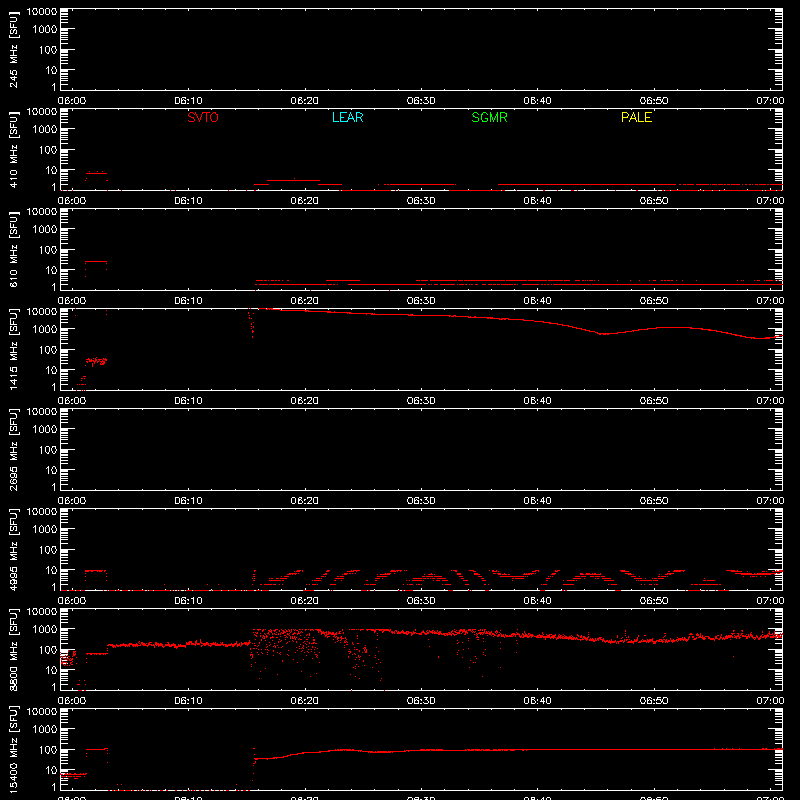Click the 1415 MHz curve dip before 06:50
This screenshot has width=800, height=800.
605,334
